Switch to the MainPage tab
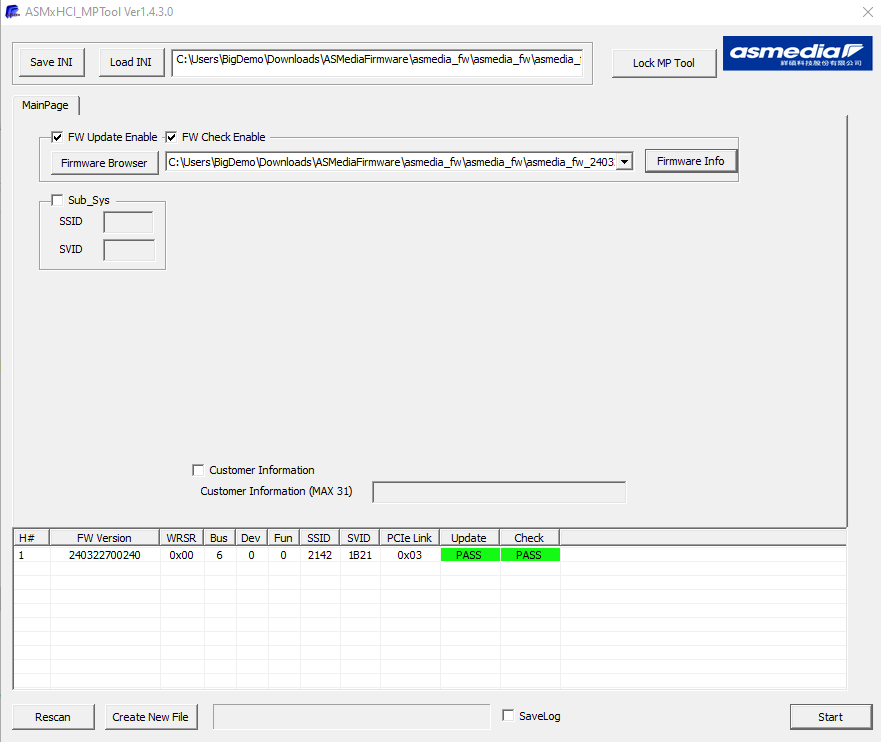The height and width of the screenshot is (742, 881). 45,105
